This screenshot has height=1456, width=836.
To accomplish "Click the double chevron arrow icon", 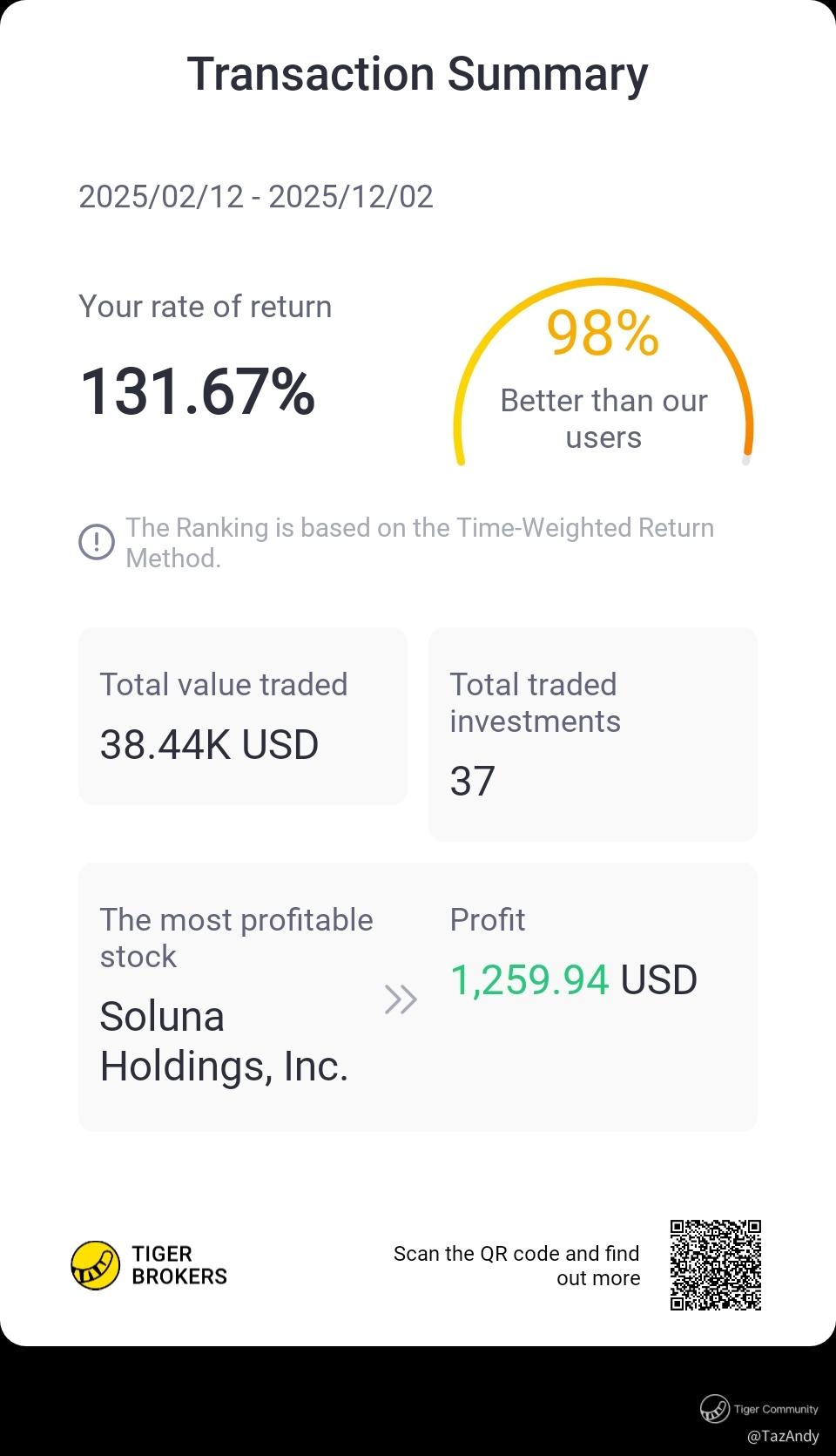I will pyautogui.click(x=401, y=999).
